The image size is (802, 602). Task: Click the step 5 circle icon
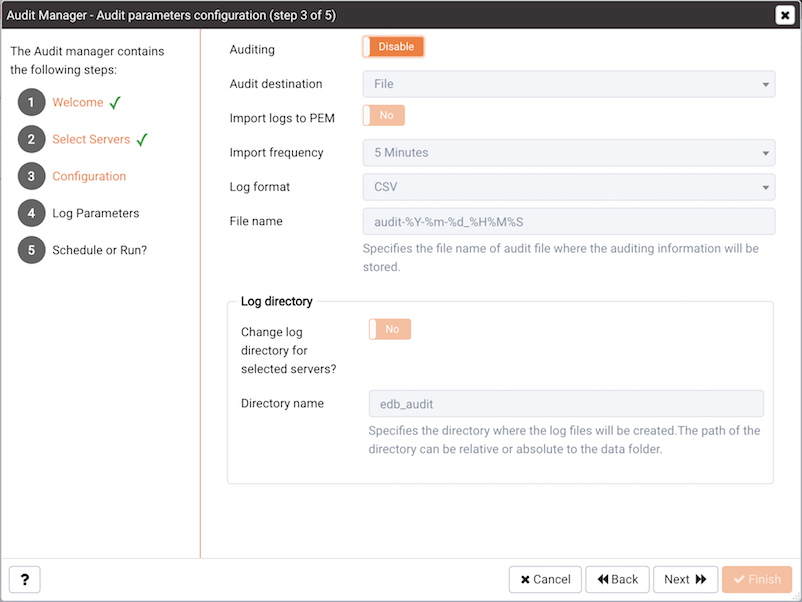click(x=31, y=250)
